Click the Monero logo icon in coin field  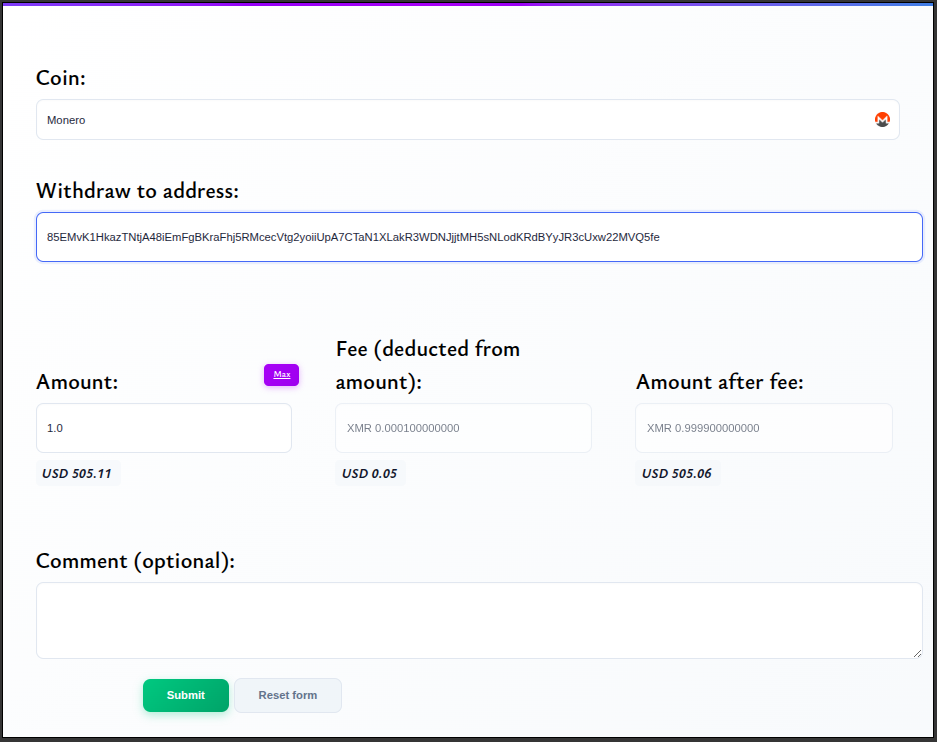pos(882,120)
